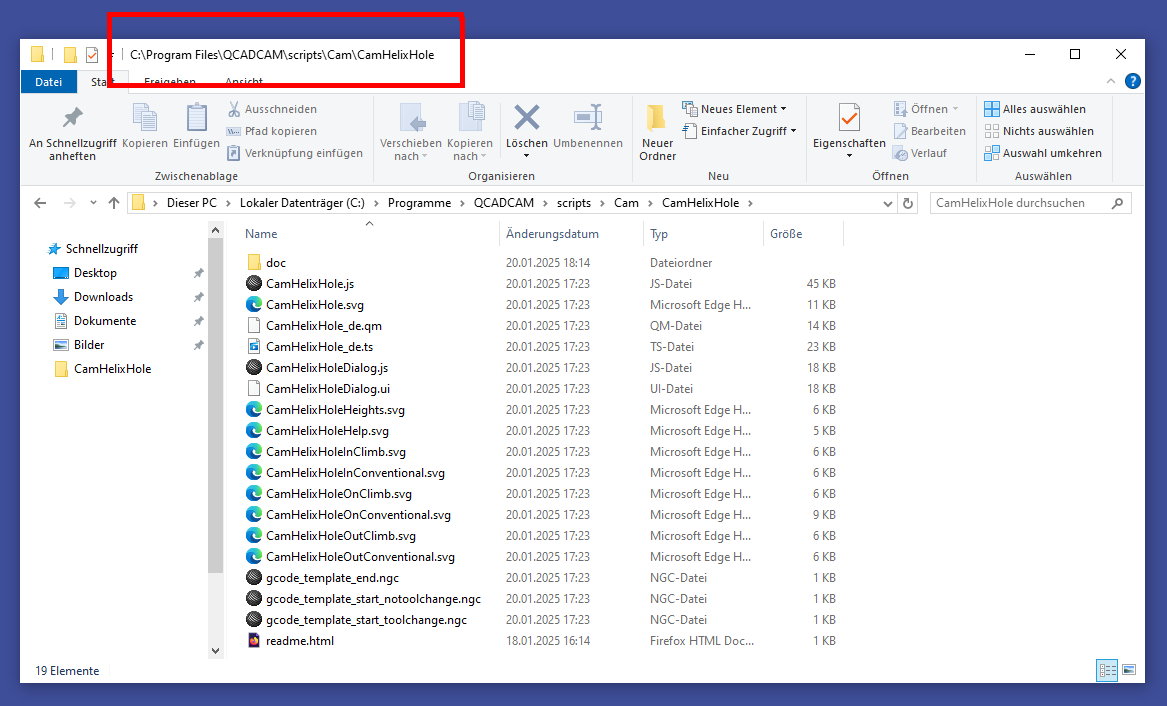This screenshot has width=1167, height=706.
Task: Switch to details view toggle
Action: click(1107, 670)
